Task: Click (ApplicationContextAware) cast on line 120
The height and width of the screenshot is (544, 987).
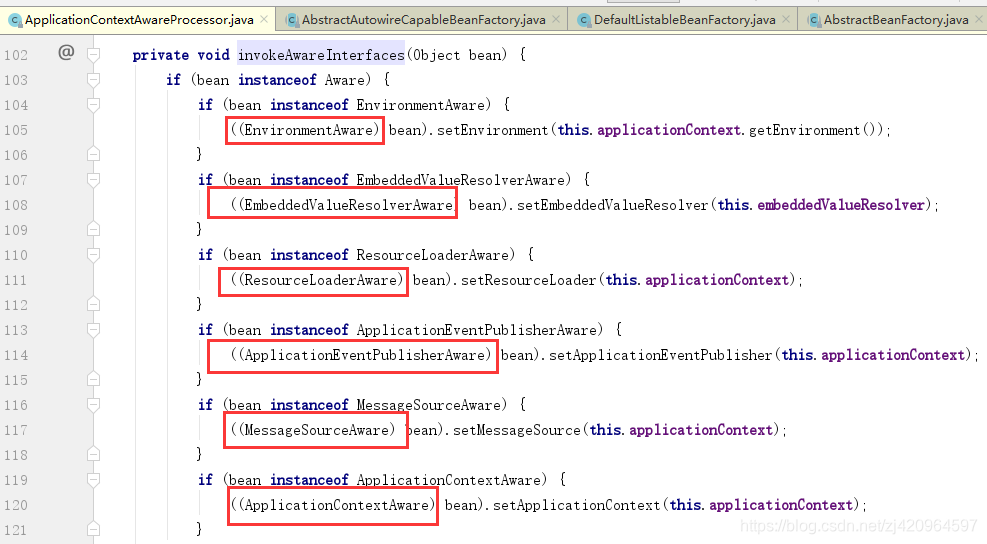Action: (x=337, y=505)
